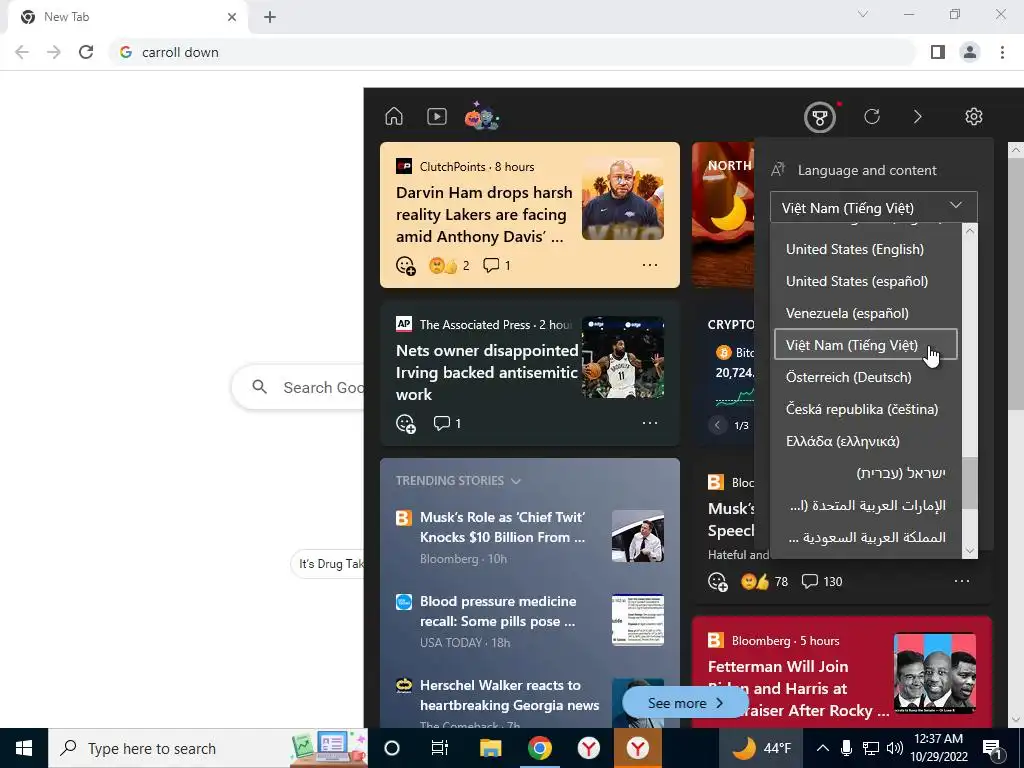This screenshot has height=768, width=1024.
Task: Open the Fetterman story thumbnail
Action: point(935,673)
